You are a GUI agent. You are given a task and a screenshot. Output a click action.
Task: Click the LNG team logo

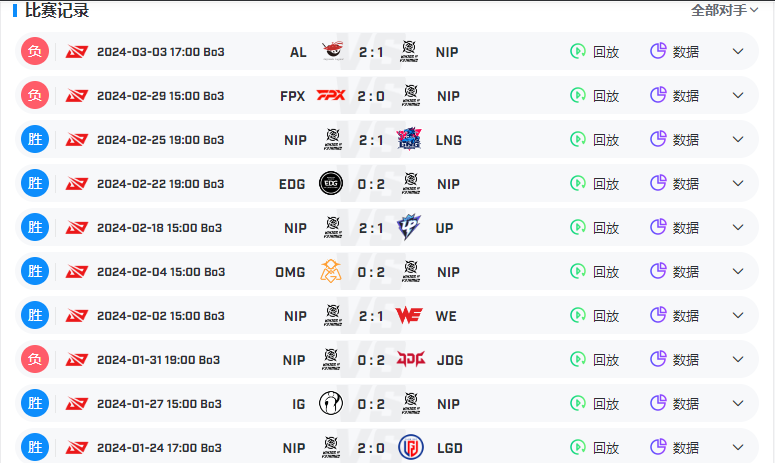pos(409,139)
